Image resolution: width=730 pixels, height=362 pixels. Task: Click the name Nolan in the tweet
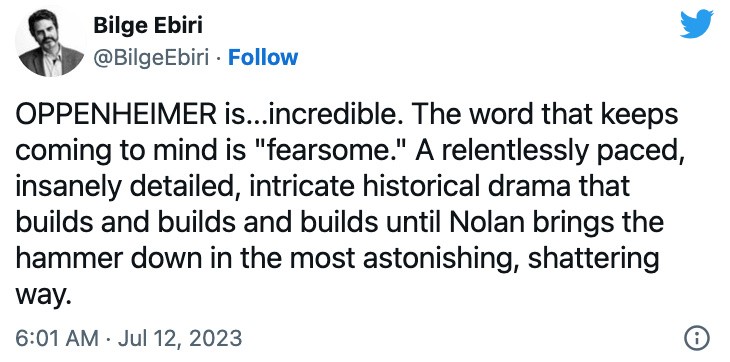475,222
